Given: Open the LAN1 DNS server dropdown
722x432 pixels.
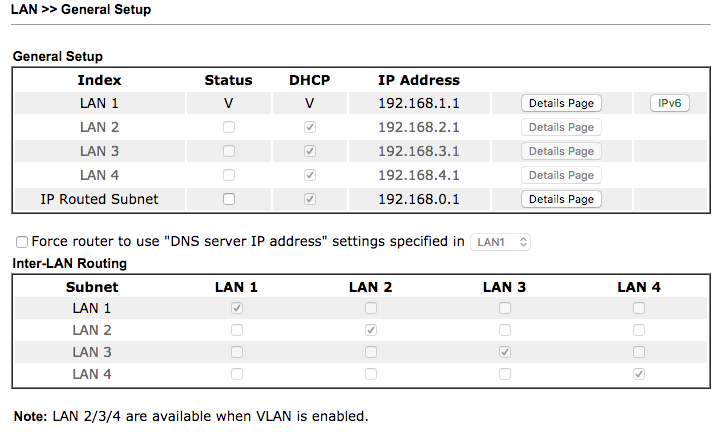Looking at the screenshot, I should (x=501, y=242).
